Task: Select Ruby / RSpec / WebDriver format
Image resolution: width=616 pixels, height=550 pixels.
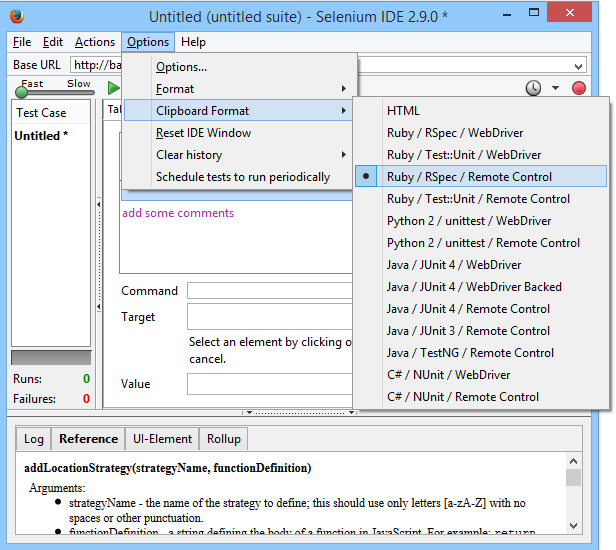Action: click(x=481, y=133)
